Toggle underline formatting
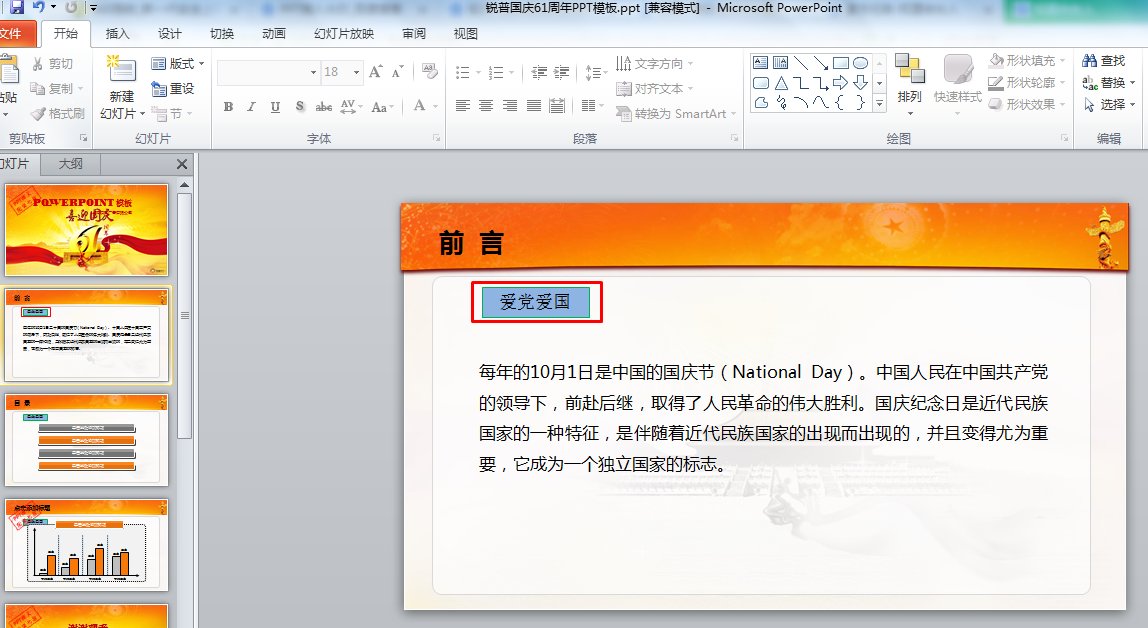The width and height of the screenshot is (1148, 628). pos(274,106)
